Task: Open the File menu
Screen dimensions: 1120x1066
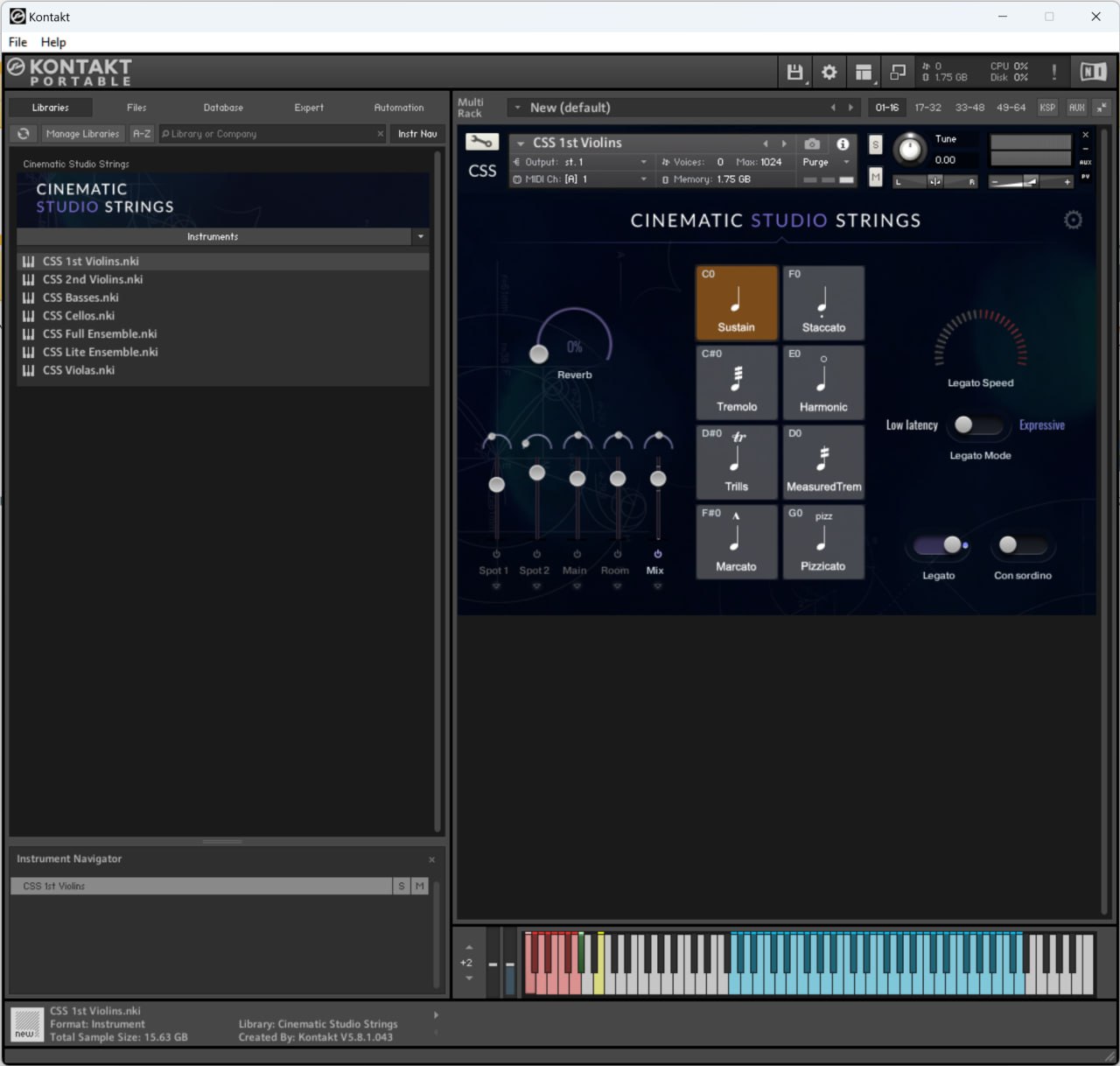Action: [x=17, y=42]
